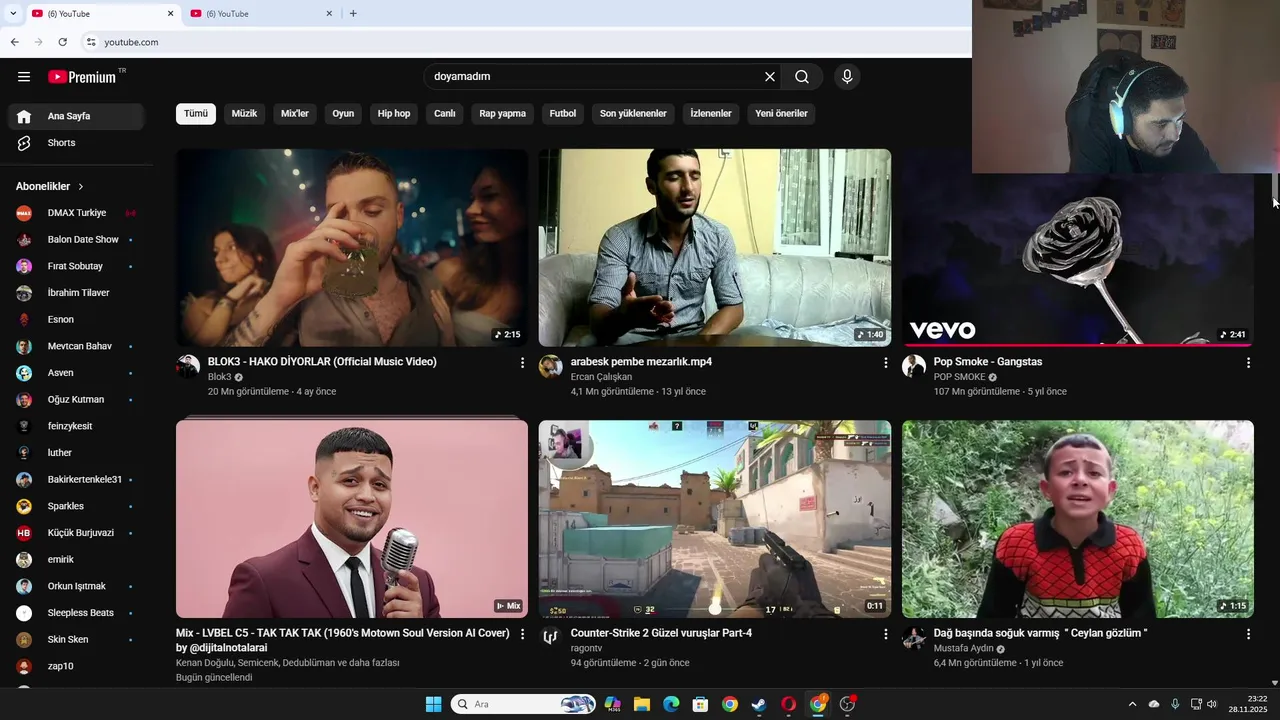Open emirik subscription

point(76,560)
